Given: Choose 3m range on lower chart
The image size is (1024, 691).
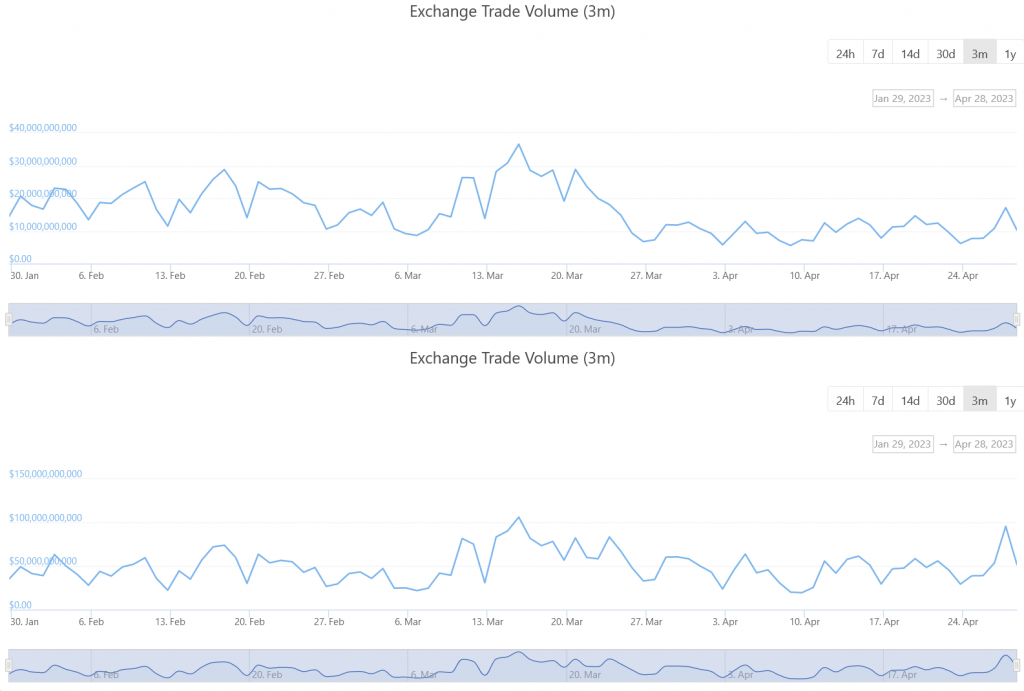Looking at the screenshot, I should [980, 401].
